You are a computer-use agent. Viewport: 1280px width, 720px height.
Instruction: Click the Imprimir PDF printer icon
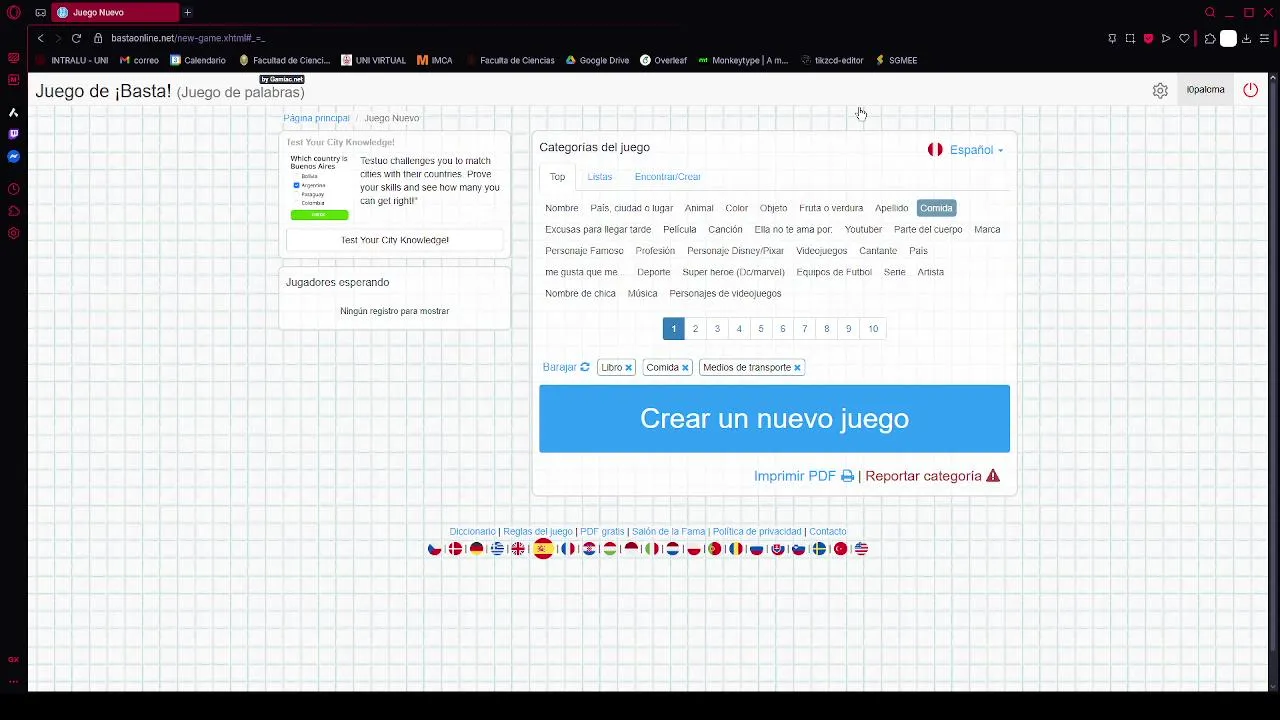pos(847,476)
